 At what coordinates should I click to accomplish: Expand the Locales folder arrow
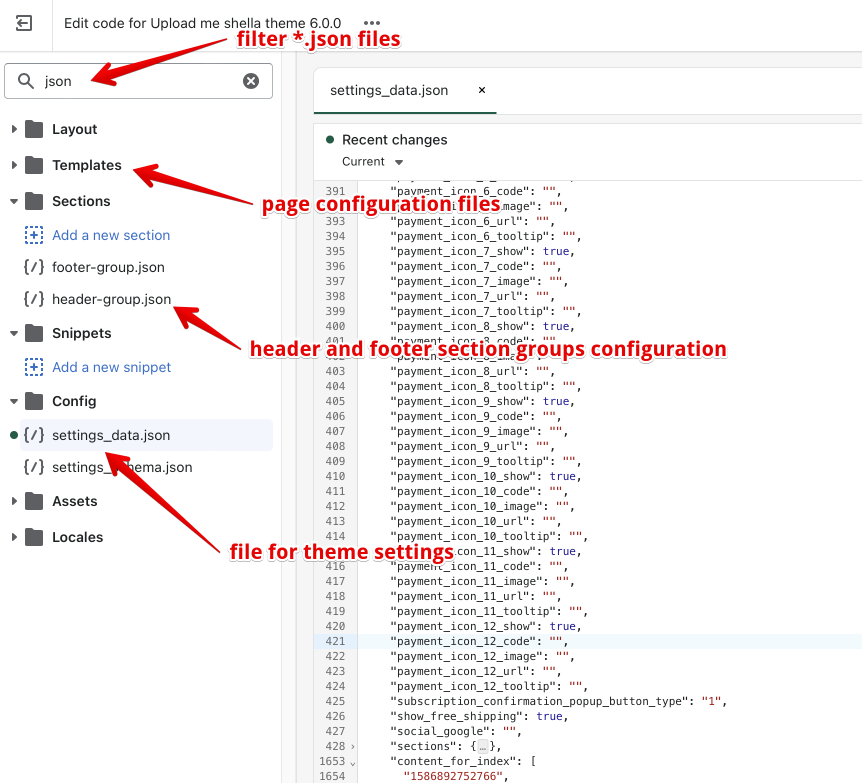point(14,537)
